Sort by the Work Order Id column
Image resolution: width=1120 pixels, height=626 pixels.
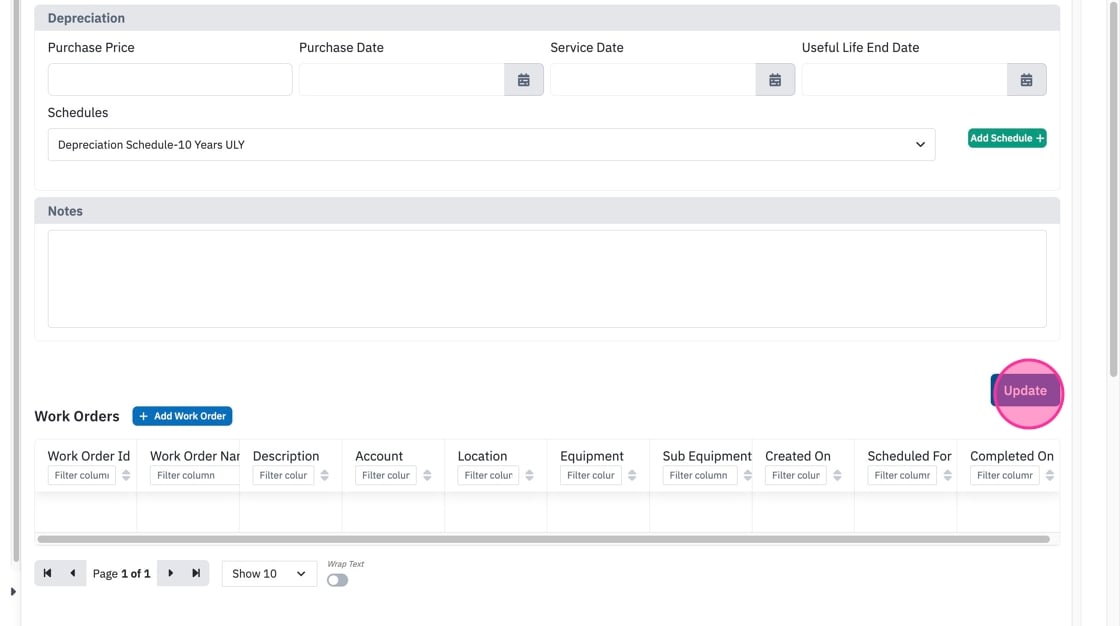click(x=126, y=475)
